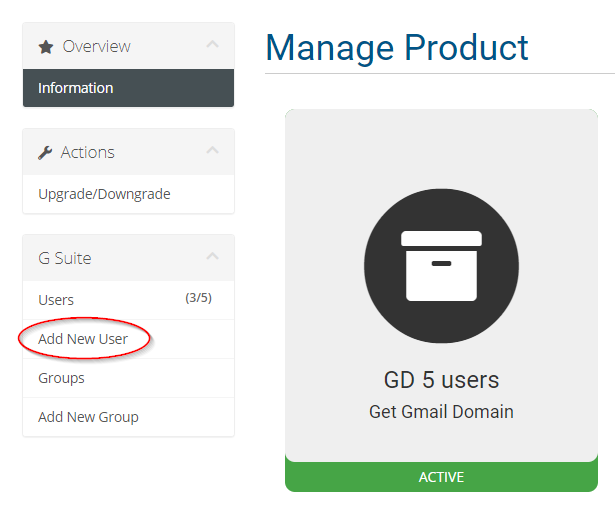Image resolution: width=615 pixels, height=505 pixels.
Task: Open Upgrade/Downgrade action
Action: point(128,194)
